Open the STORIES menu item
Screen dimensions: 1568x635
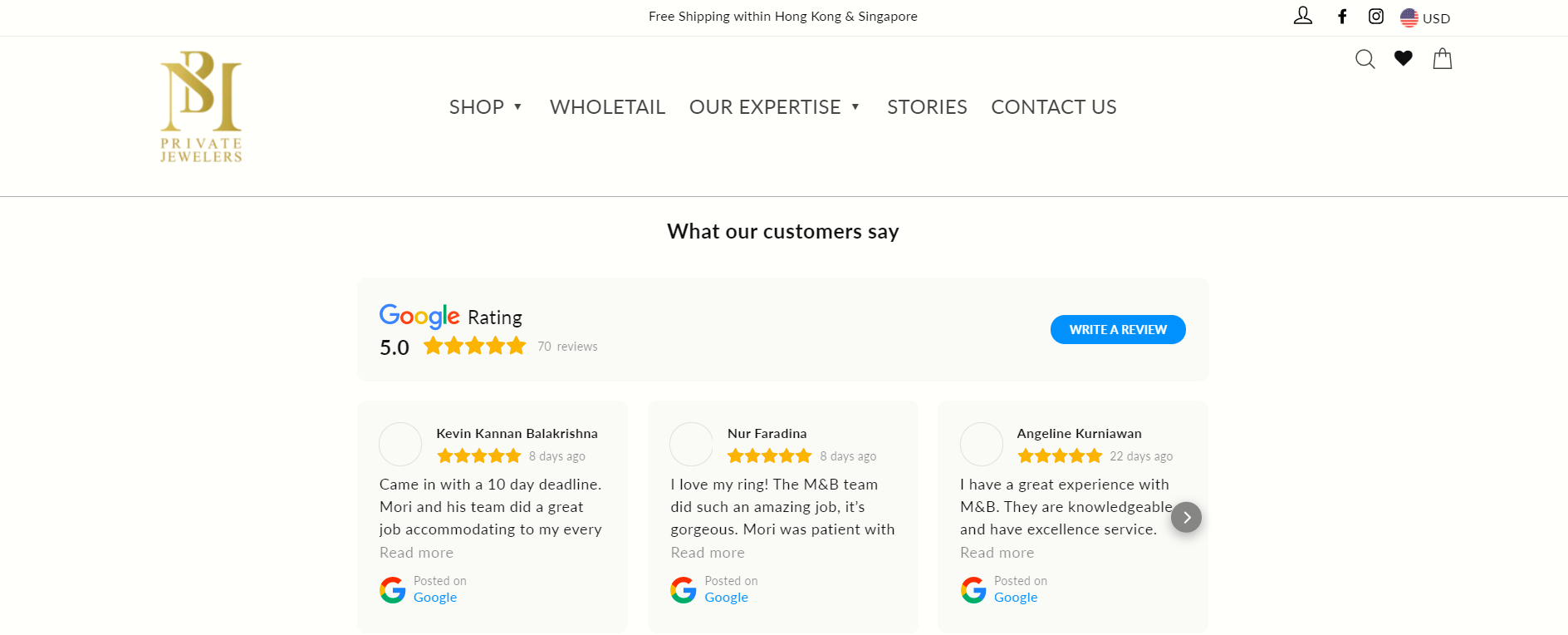tap(927, 107)
